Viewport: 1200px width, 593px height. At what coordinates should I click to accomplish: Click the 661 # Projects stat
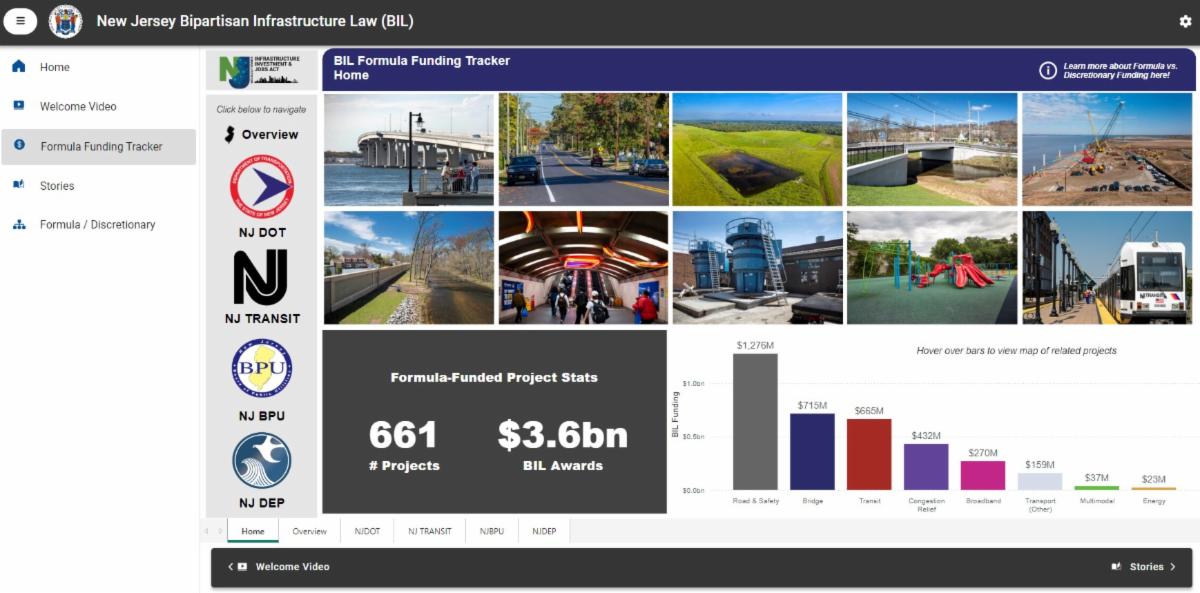click(x=404, y=444)
